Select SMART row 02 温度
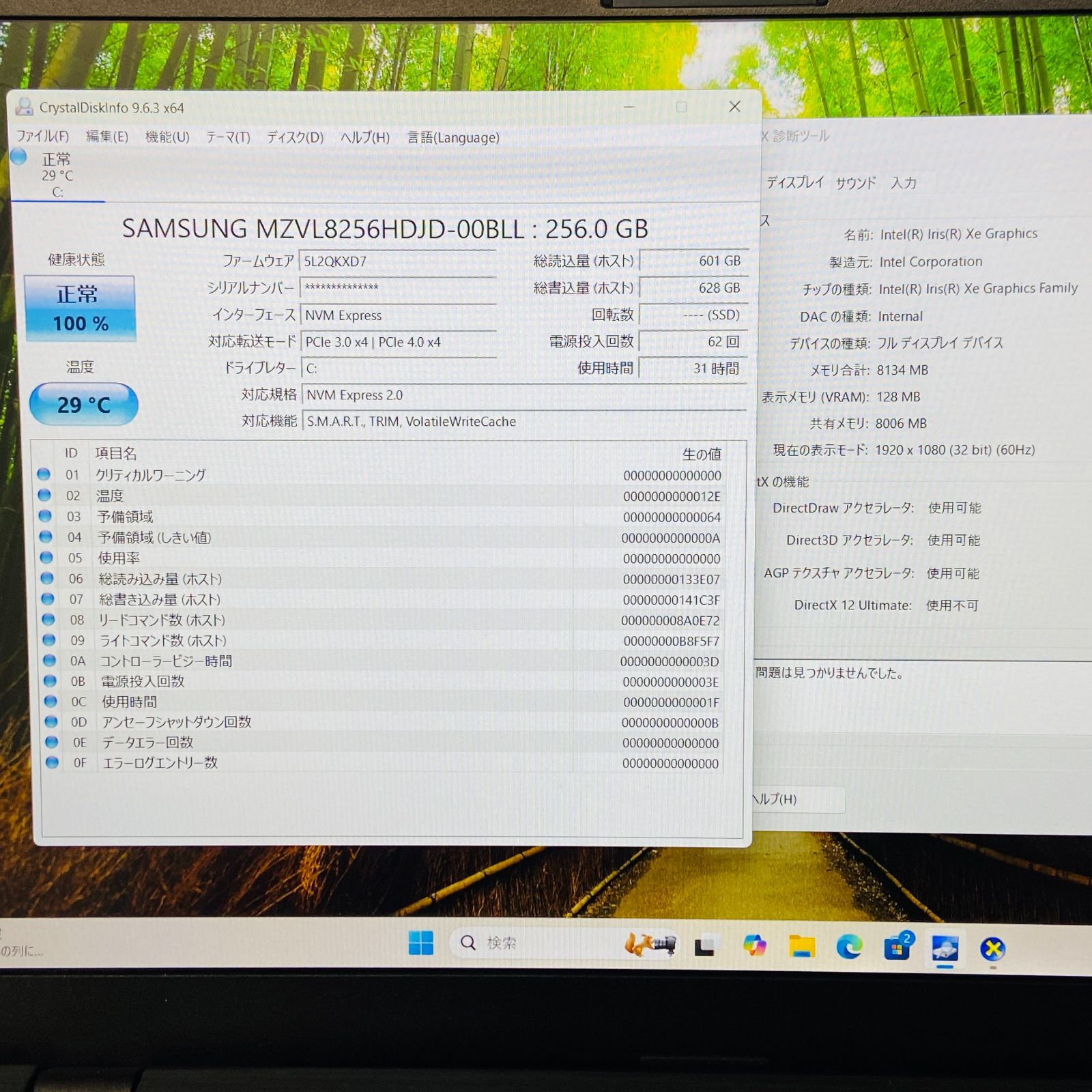The image size is (1092, 1092). [x=379, y=495]
